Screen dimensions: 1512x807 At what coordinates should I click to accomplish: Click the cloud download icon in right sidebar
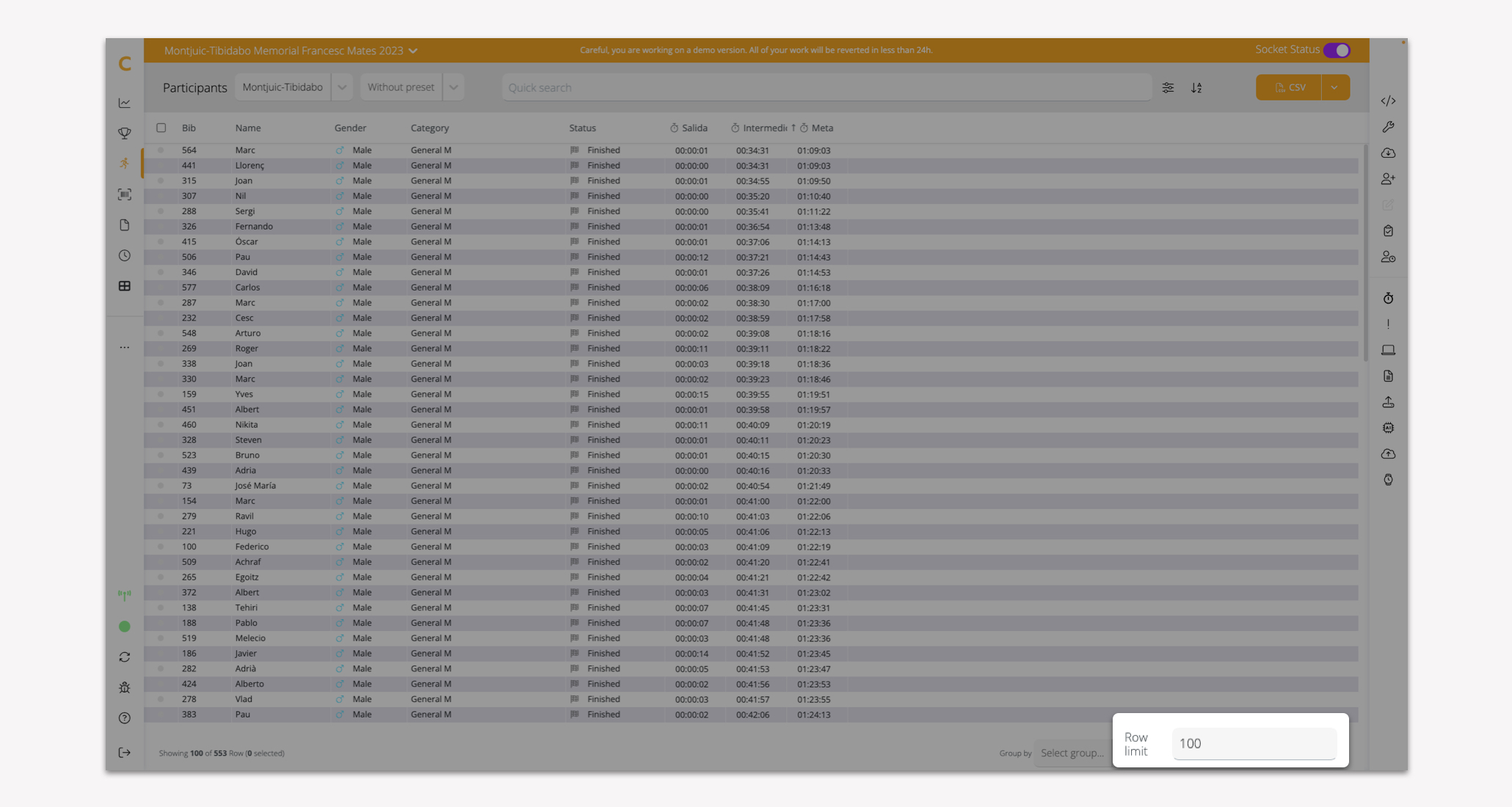click(x=1388, y=153)
